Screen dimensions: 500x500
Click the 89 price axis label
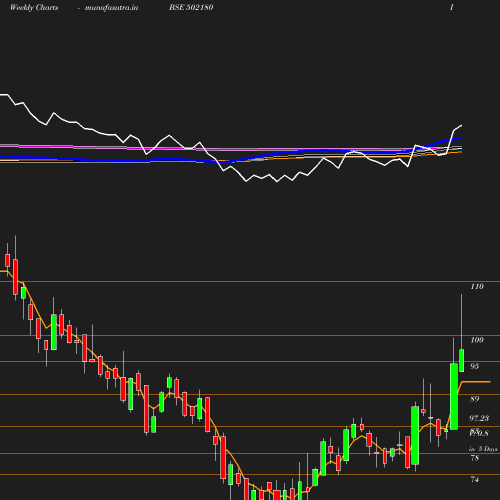point(475,399)
